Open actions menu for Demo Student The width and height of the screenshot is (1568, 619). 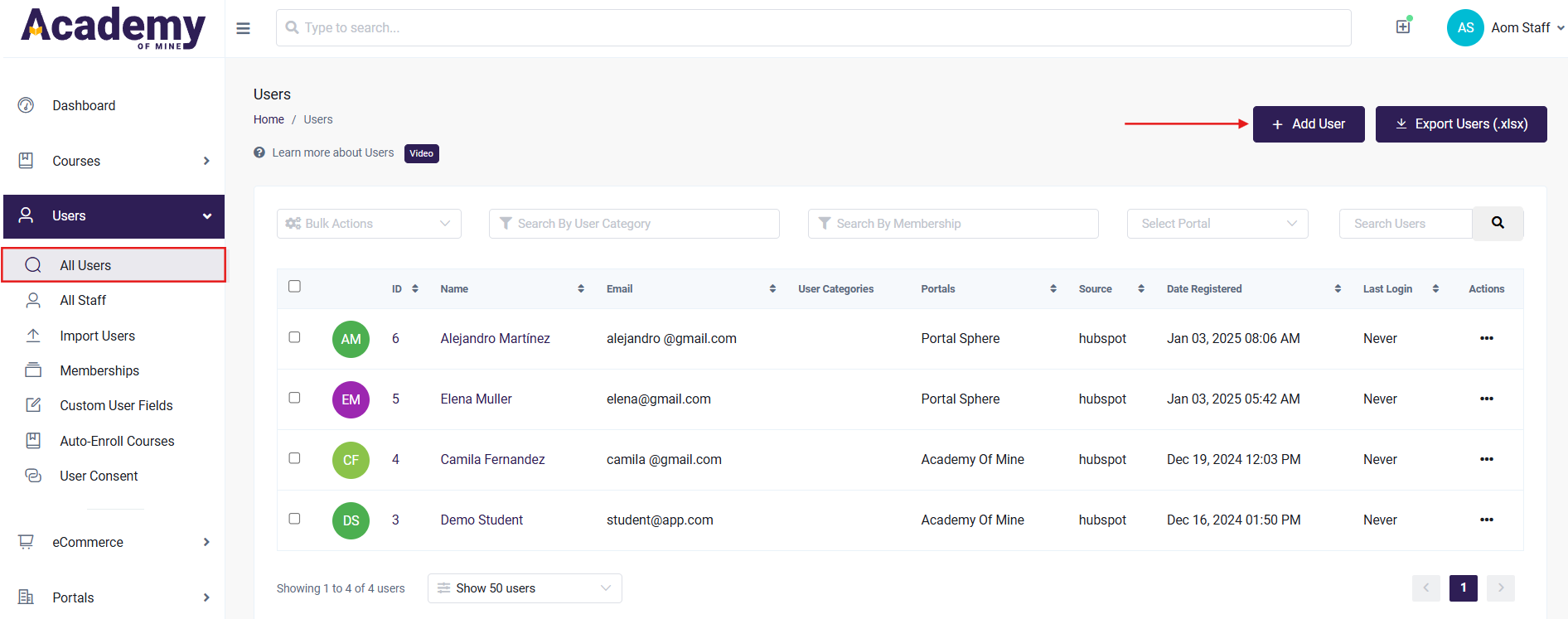point(1486,520)
